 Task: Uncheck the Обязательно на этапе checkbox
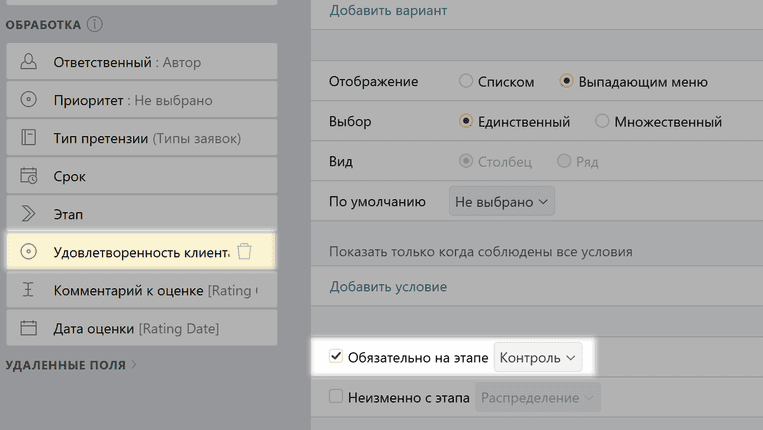336,357
